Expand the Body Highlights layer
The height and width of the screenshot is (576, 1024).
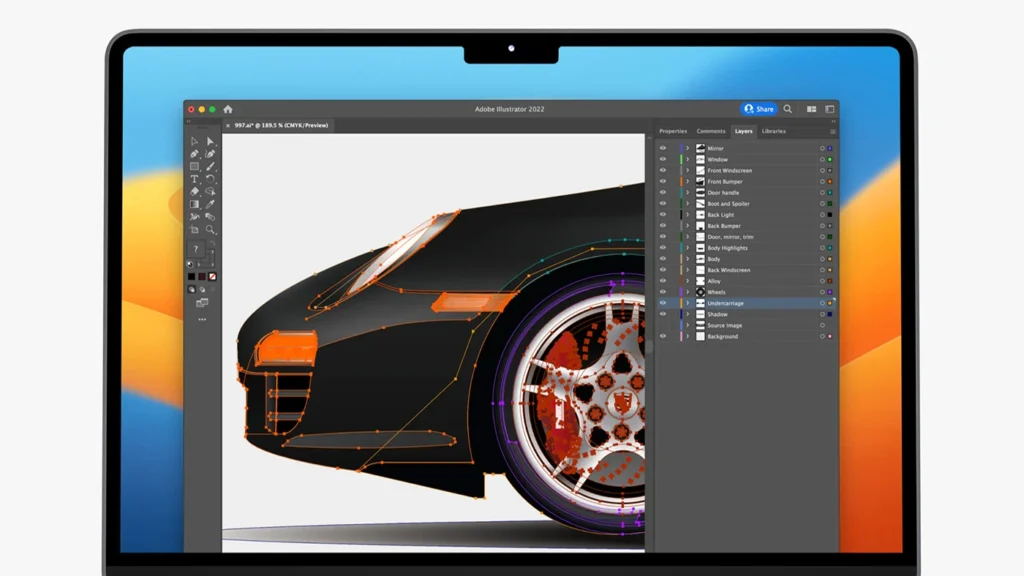689,248
